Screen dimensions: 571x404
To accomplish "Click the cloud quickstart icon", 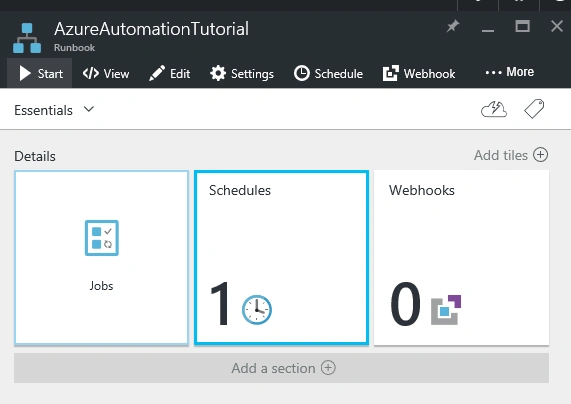I will coord(494,109).
